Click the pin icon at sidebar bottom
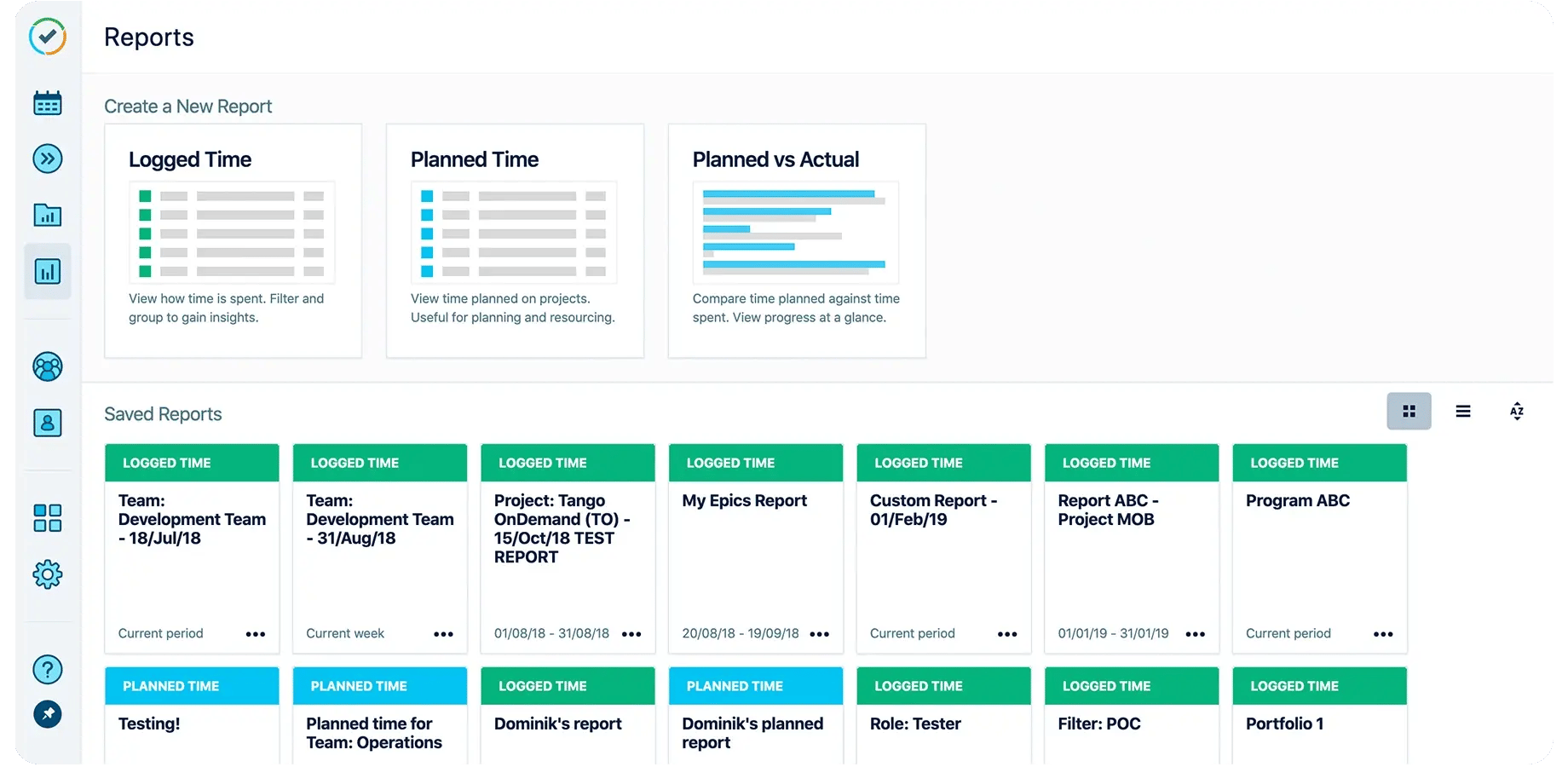The height and width of the screenshot is (767, 1568). [48, 714]
